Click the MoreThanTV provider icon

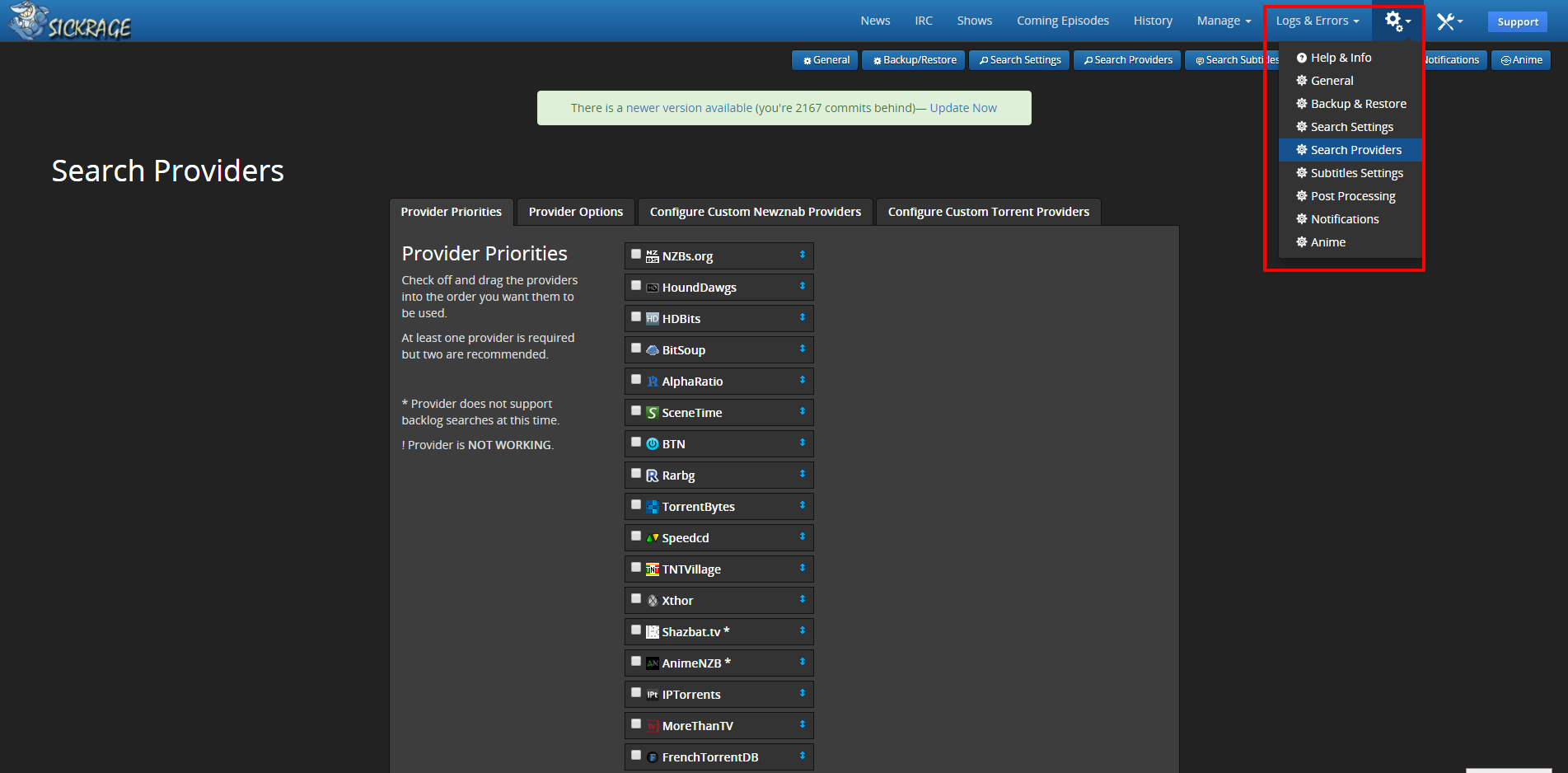[653, 726]
